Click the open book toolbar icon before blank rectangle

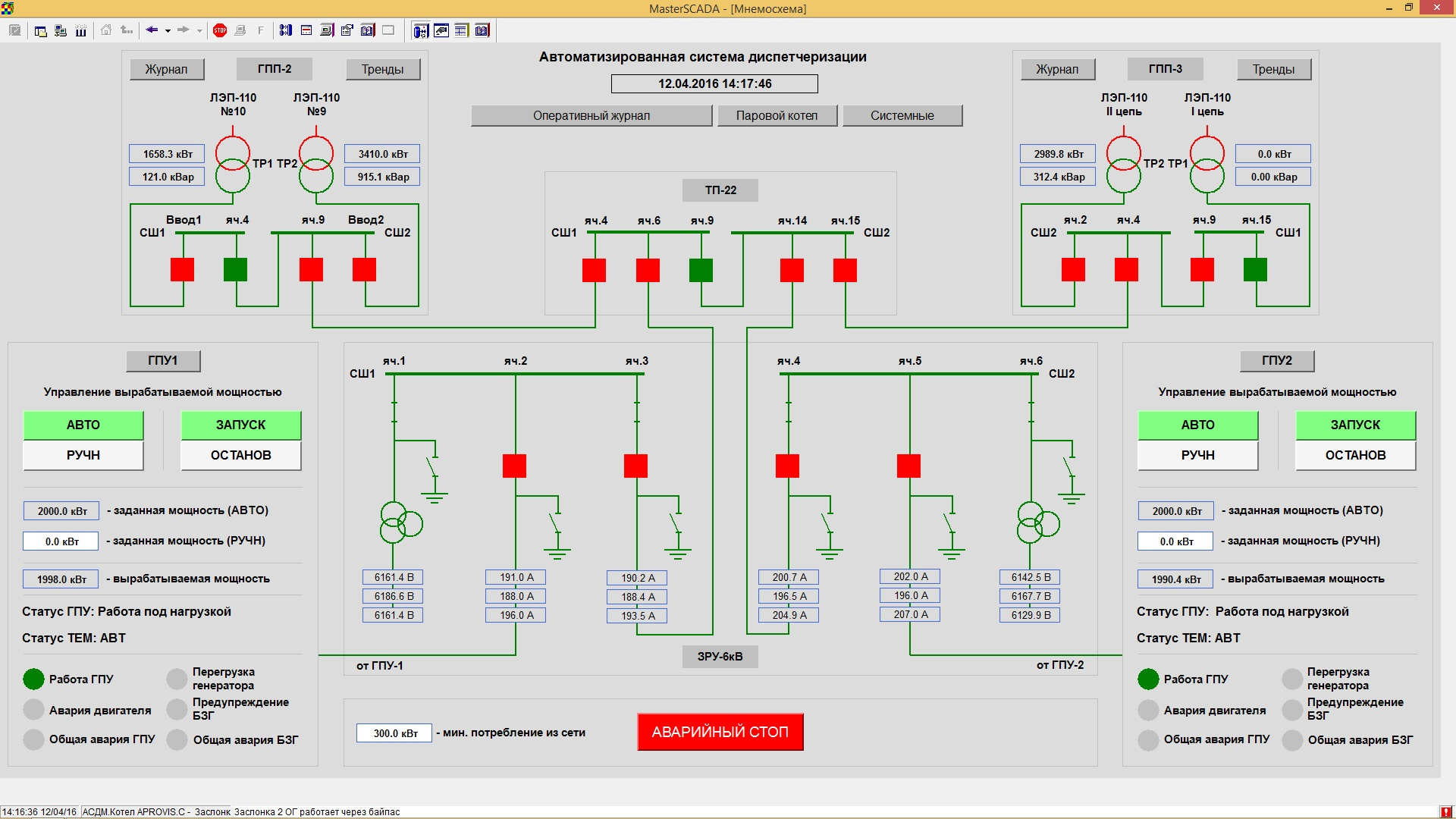tap(368, 30)
